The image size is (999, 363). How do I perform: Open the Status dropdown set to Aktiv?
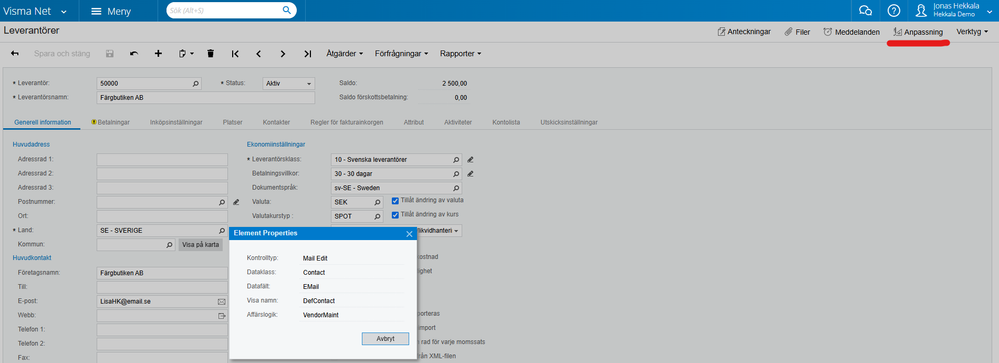(289, 83)
